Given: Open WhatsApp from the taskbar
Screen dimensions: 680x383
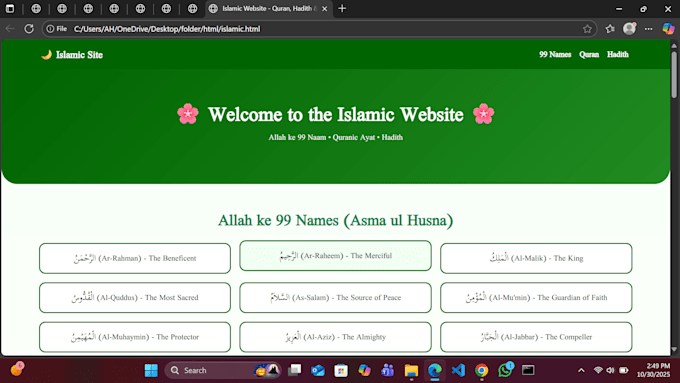Looking at the screenshot, I should [505, 370].
